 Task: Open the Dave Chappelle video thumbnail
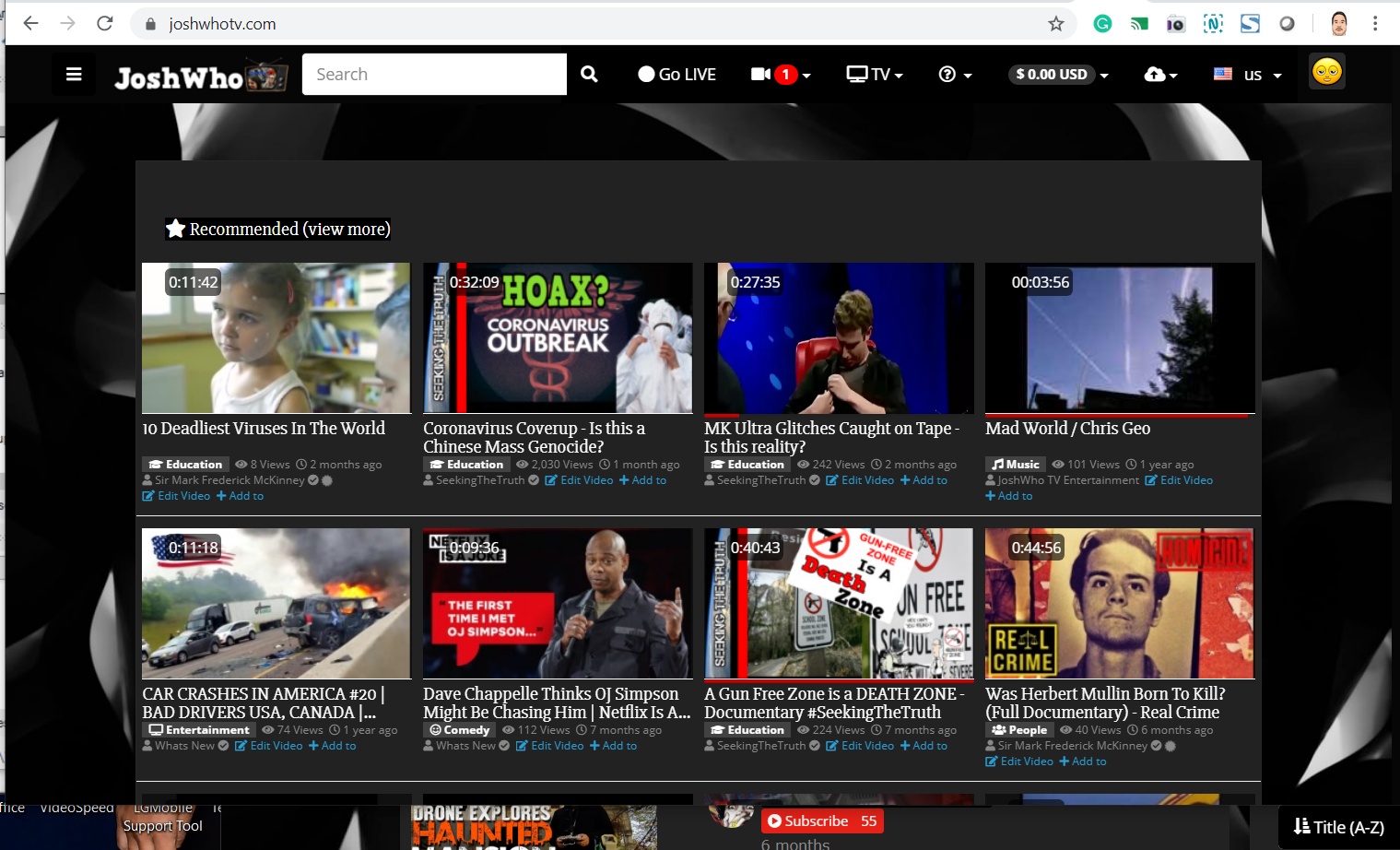558,604
